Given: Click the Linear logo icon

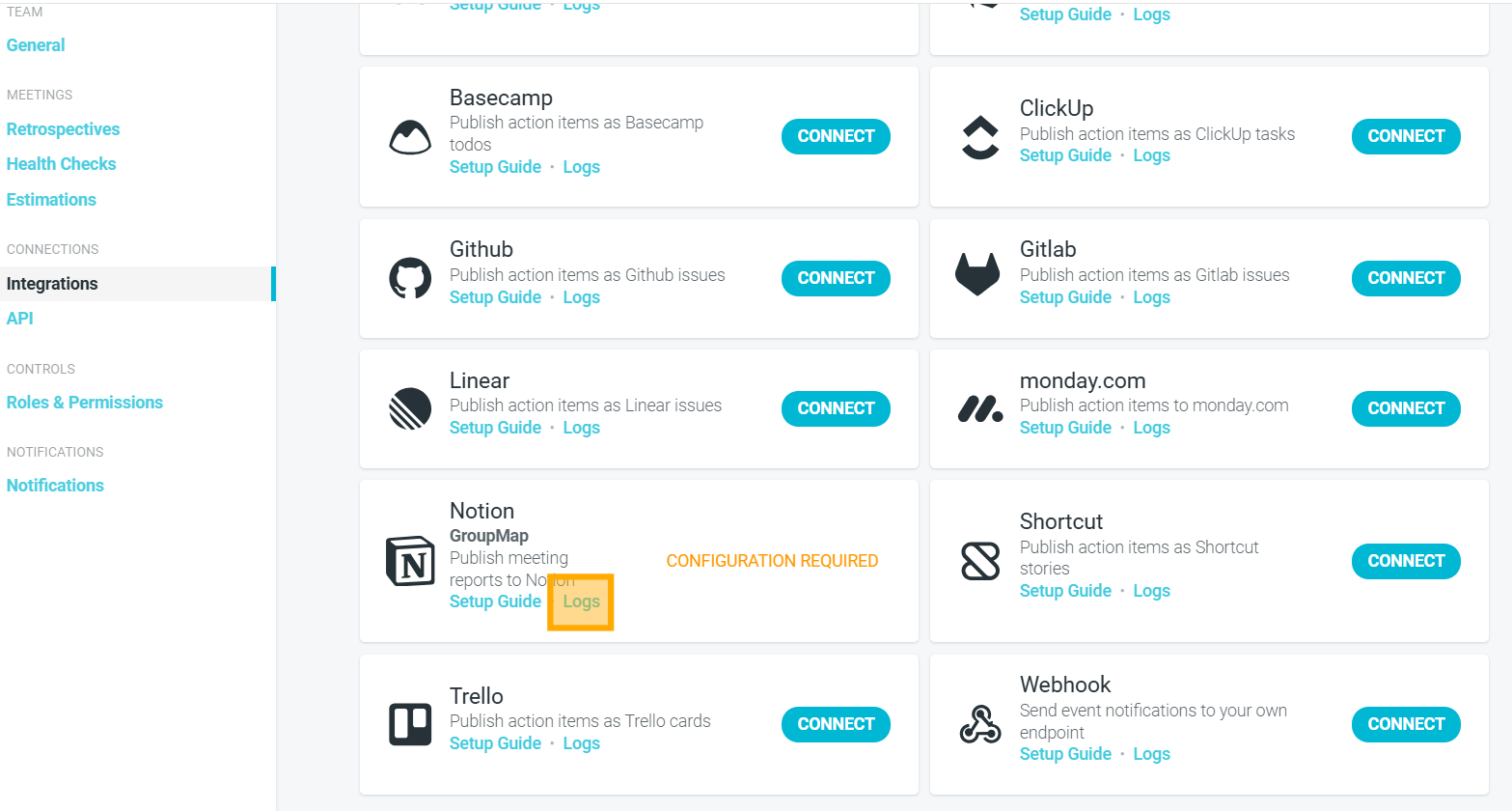Looking at the screenshot, I should point(410,408).
